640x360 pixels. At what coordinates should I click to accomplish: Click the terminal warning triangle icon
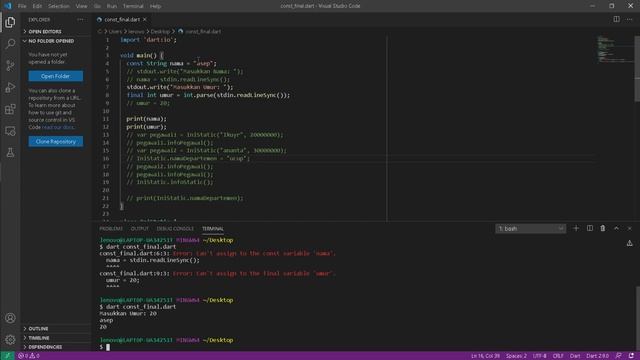tap(629, 243)
